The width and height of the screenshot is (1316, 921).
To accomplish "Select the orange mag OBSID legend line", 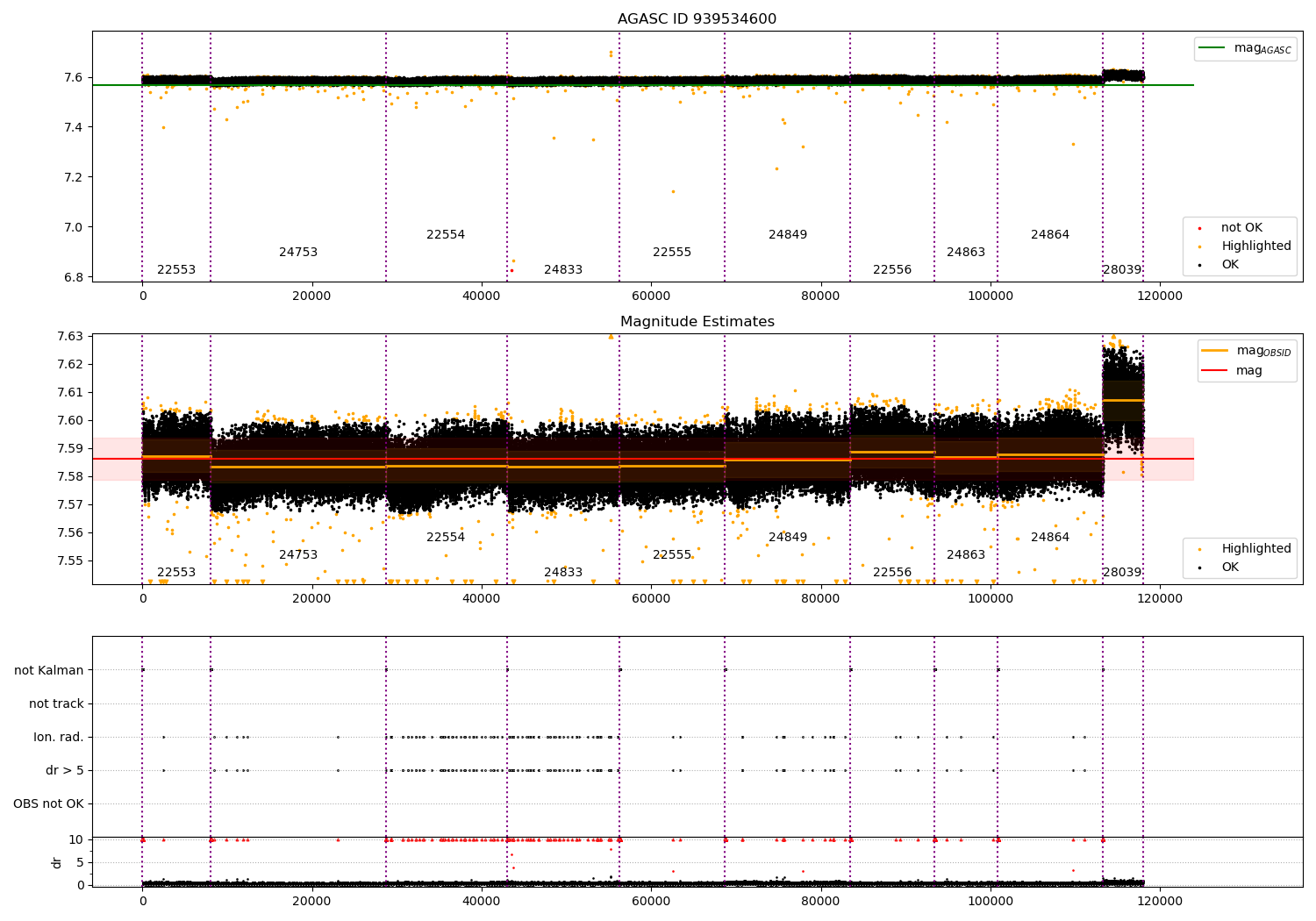I will [1214, 351].
